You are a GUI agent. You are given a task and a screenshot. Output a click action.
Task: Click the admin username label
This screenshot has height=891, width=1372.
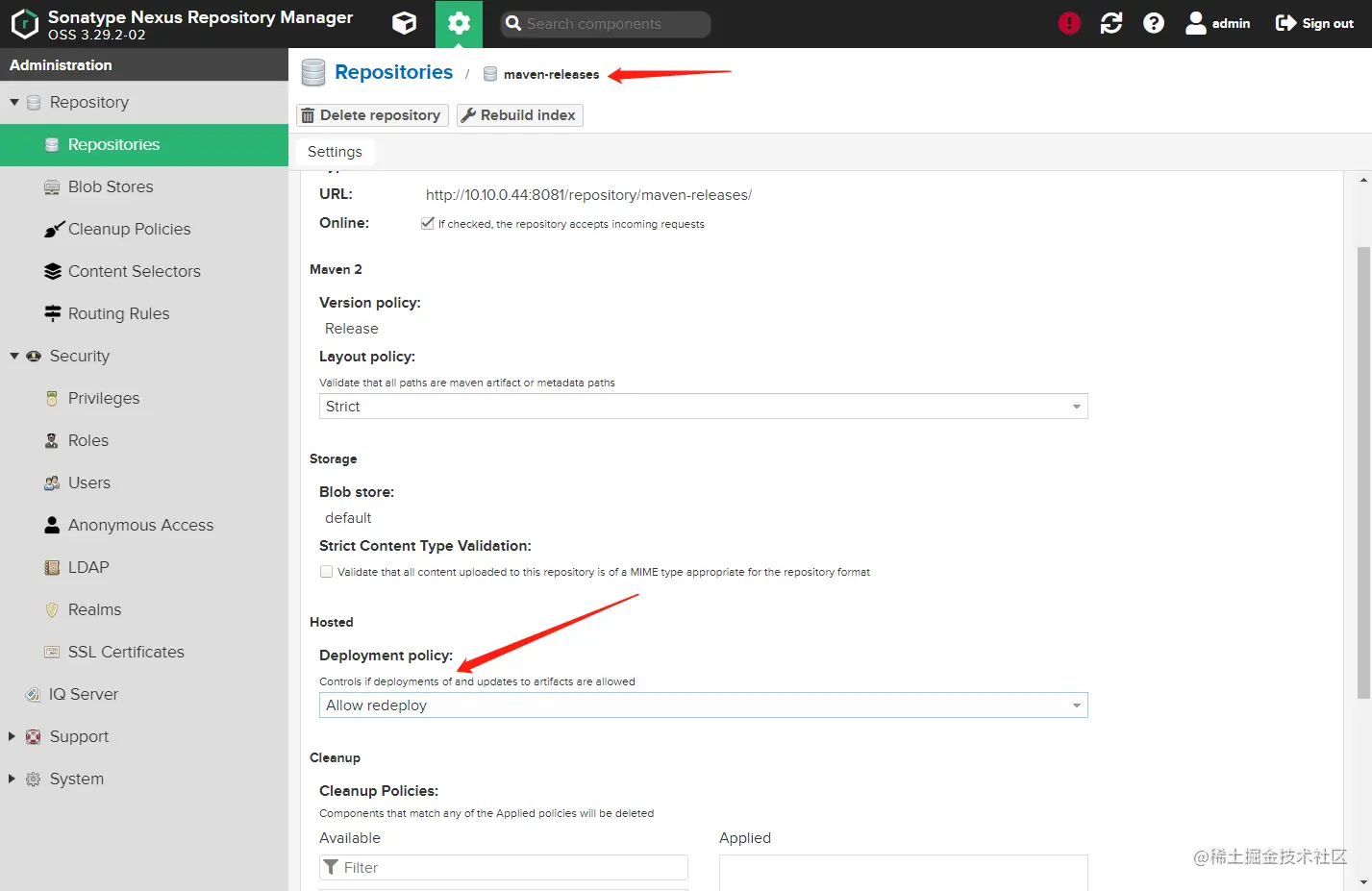coord(1231,24)
